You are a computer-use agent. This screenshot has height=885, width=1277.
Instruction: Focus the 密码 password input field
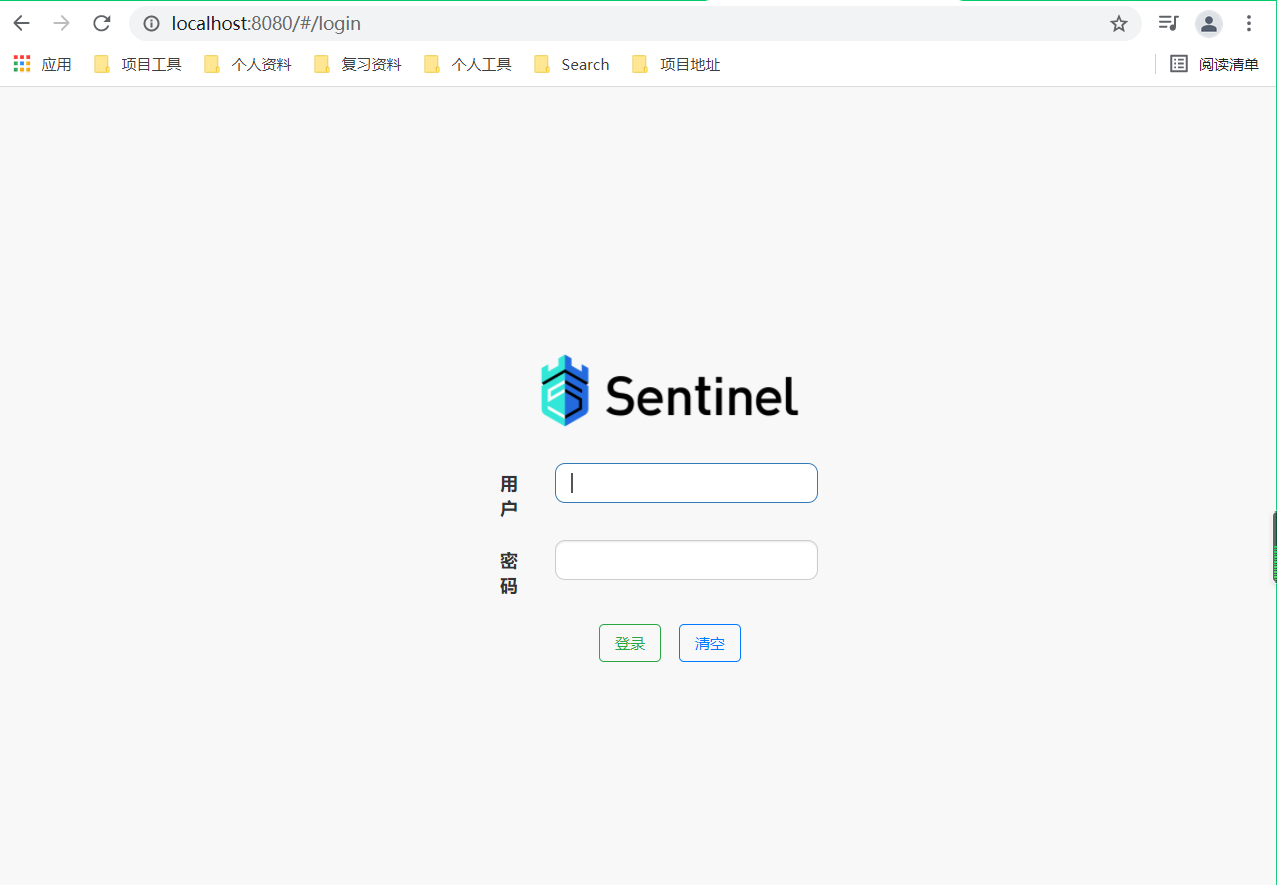(x=686, y=560)
